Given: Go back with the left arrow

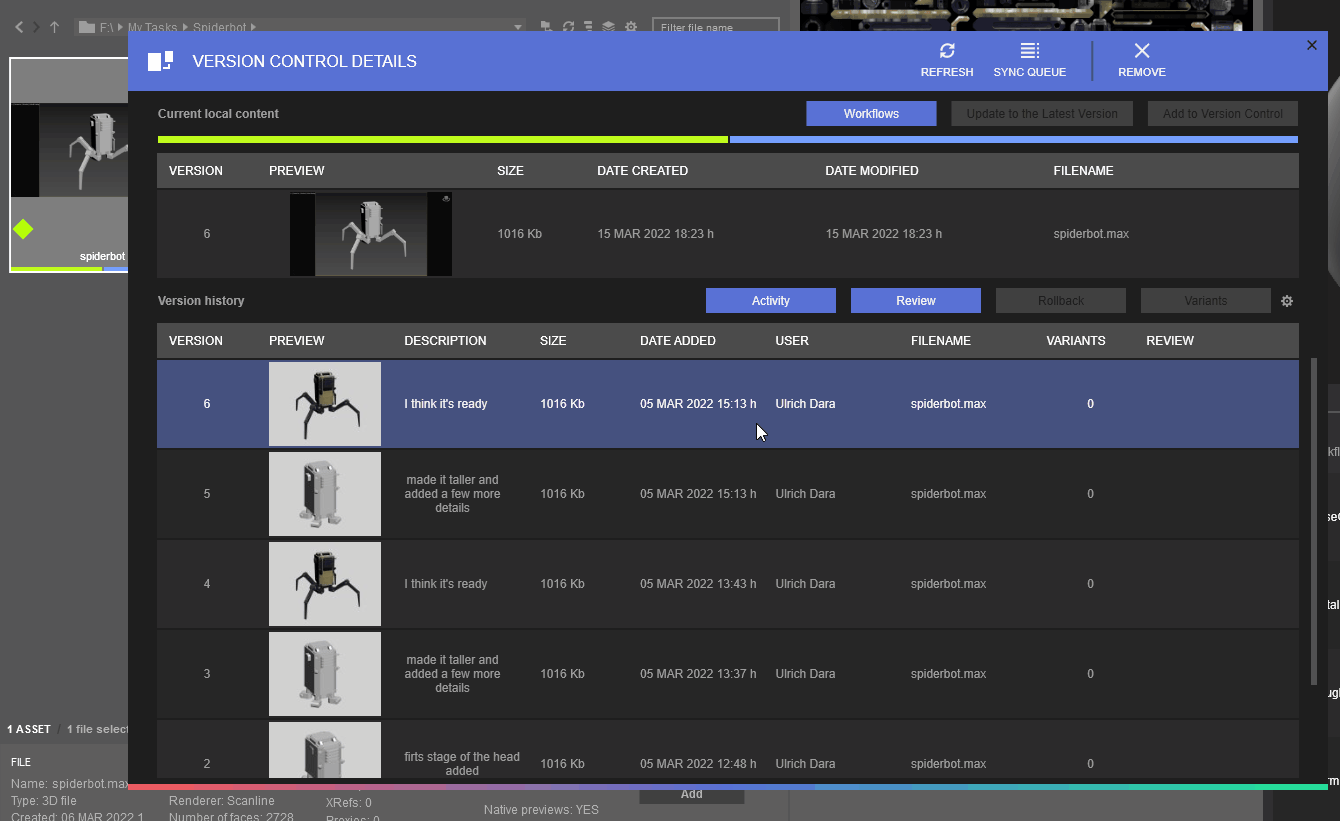Looking at the screenshot, I should coord(19,27).
